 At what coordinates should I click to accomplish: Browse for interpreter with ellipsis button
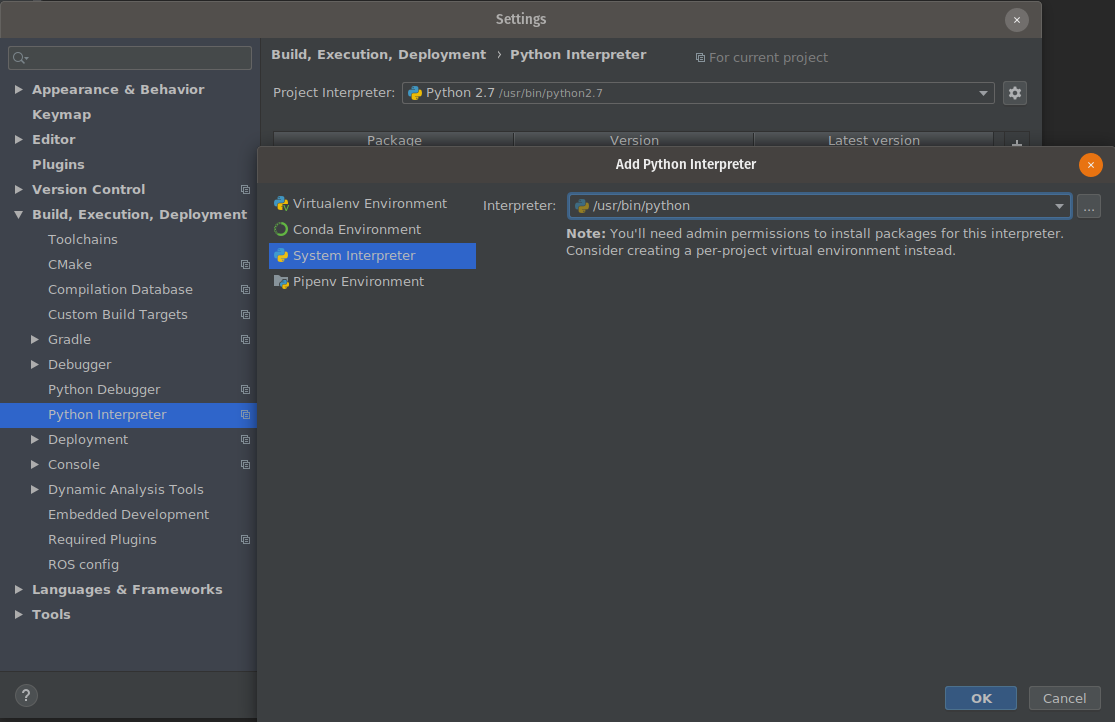pos(1089,206)
